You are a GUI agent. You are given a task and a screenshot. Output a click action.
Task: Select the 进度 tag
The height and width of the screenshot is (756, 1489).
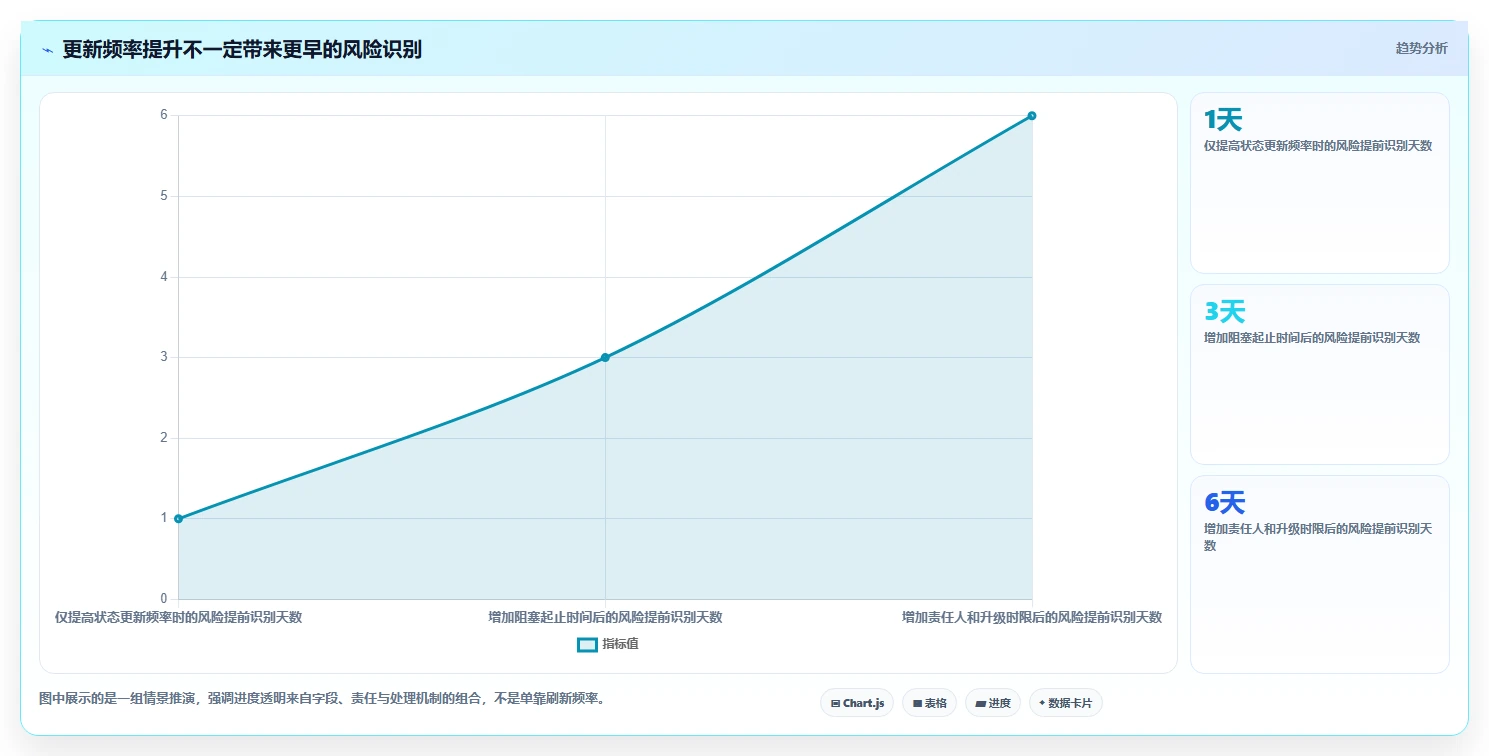click(x=993, y=703)
